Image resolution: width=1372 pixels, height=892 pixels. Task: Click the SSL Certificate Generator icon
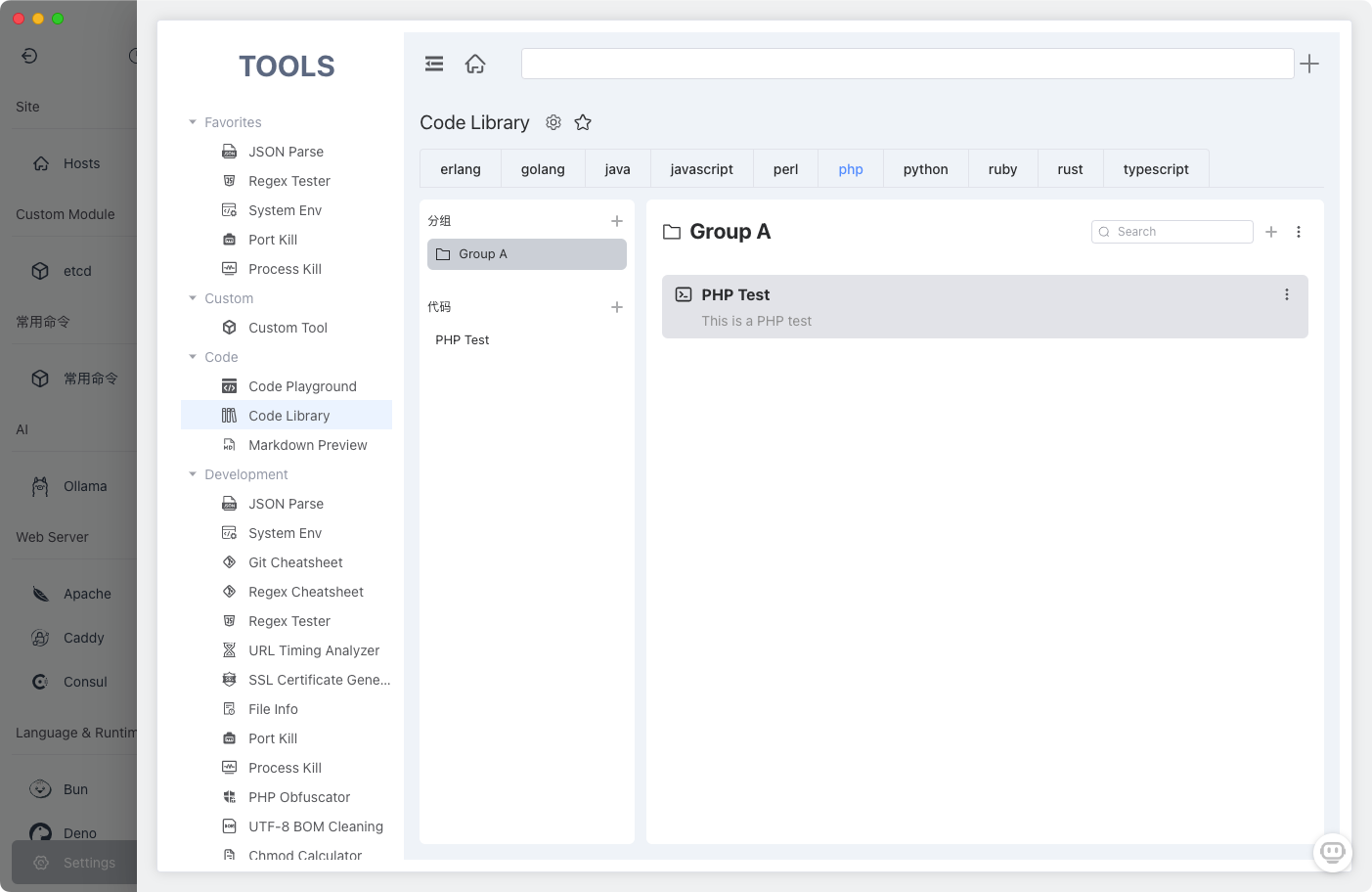point(229,680)
